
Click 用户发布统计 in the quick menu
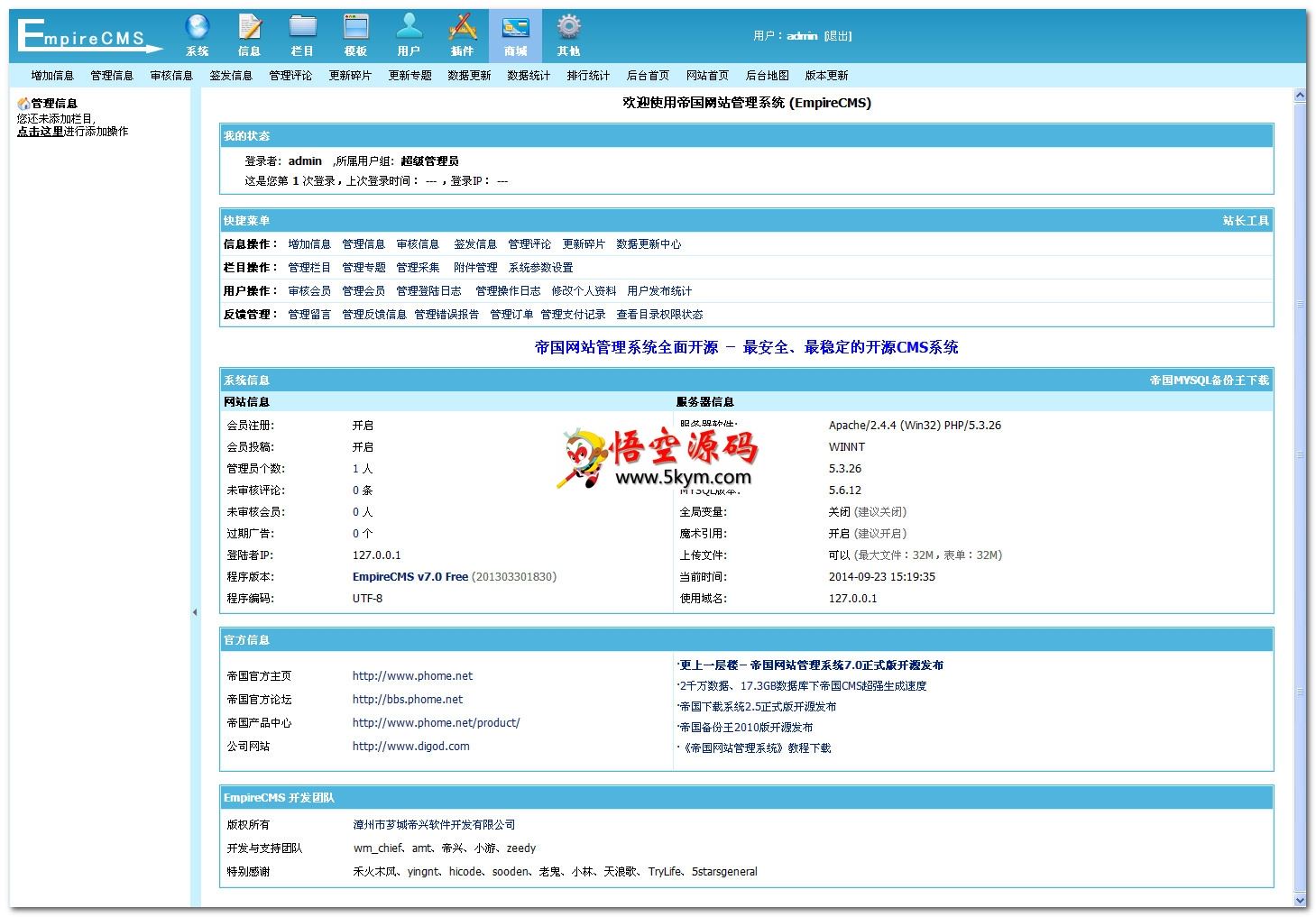click(x=659, y=291)
